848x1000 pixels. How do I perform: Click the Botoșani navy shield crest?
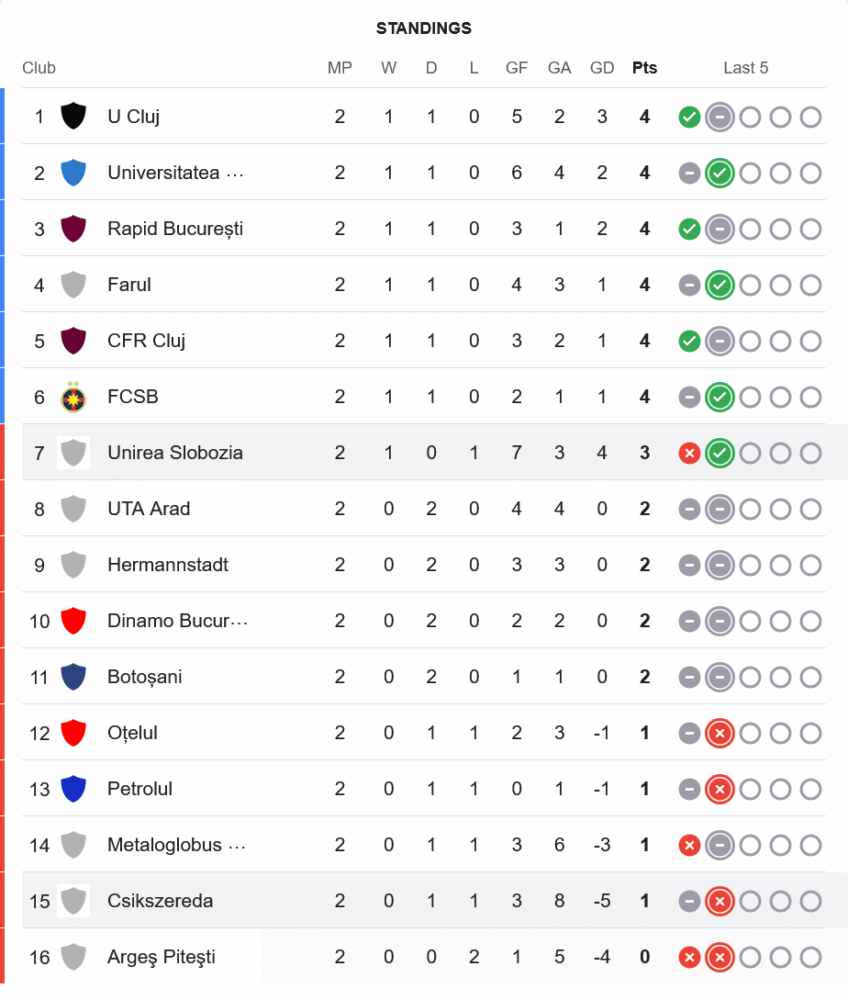coord(73,677)
